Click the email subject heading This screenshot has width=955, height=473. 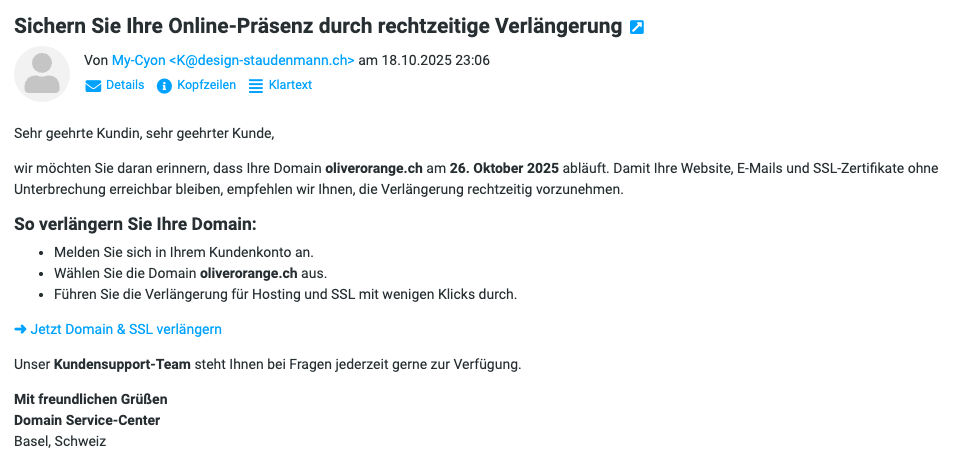[318, 27]
